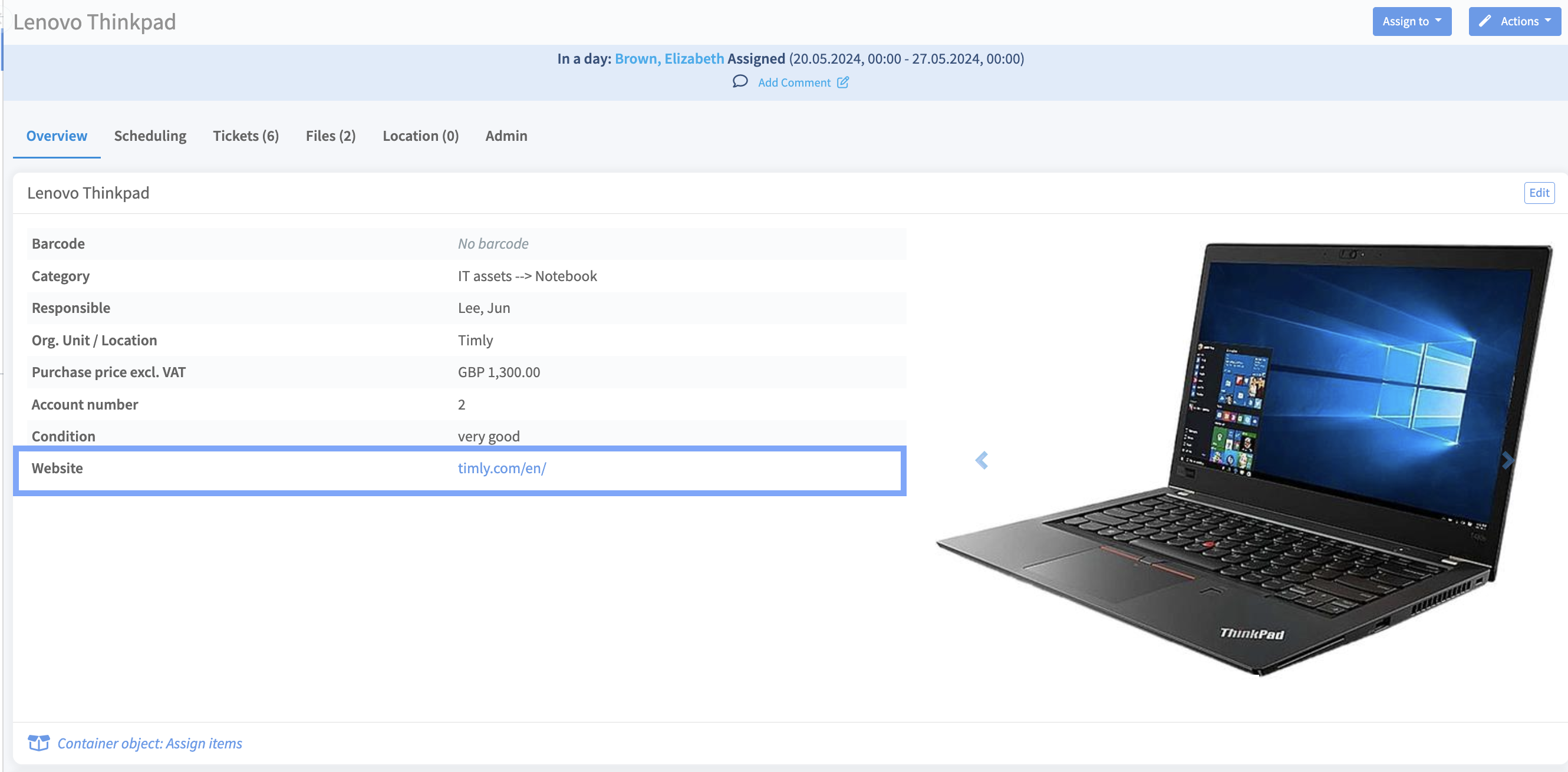Viewport: 1568px width, 772px height.
Task: Click the 'Lenovo Thinkpad' page title
Action: point(94,22)
